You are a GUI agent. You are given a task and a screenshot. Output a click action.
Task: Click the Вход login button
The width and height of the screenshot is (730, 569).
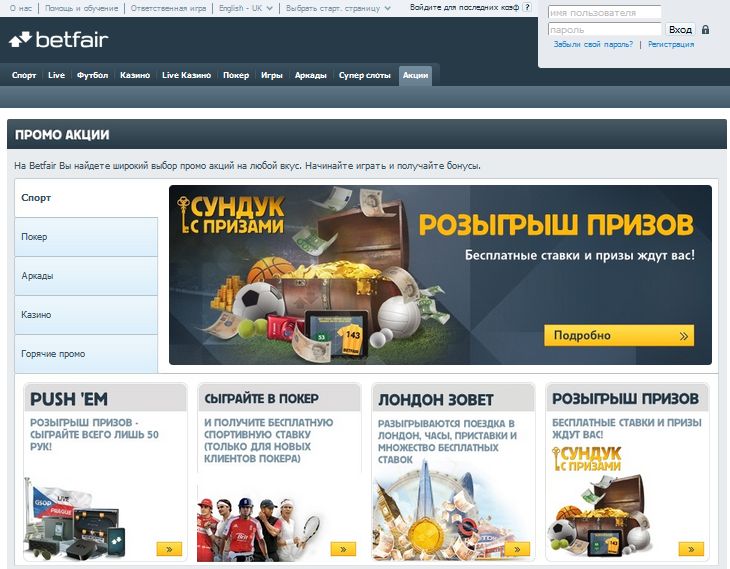coord(680,30)
